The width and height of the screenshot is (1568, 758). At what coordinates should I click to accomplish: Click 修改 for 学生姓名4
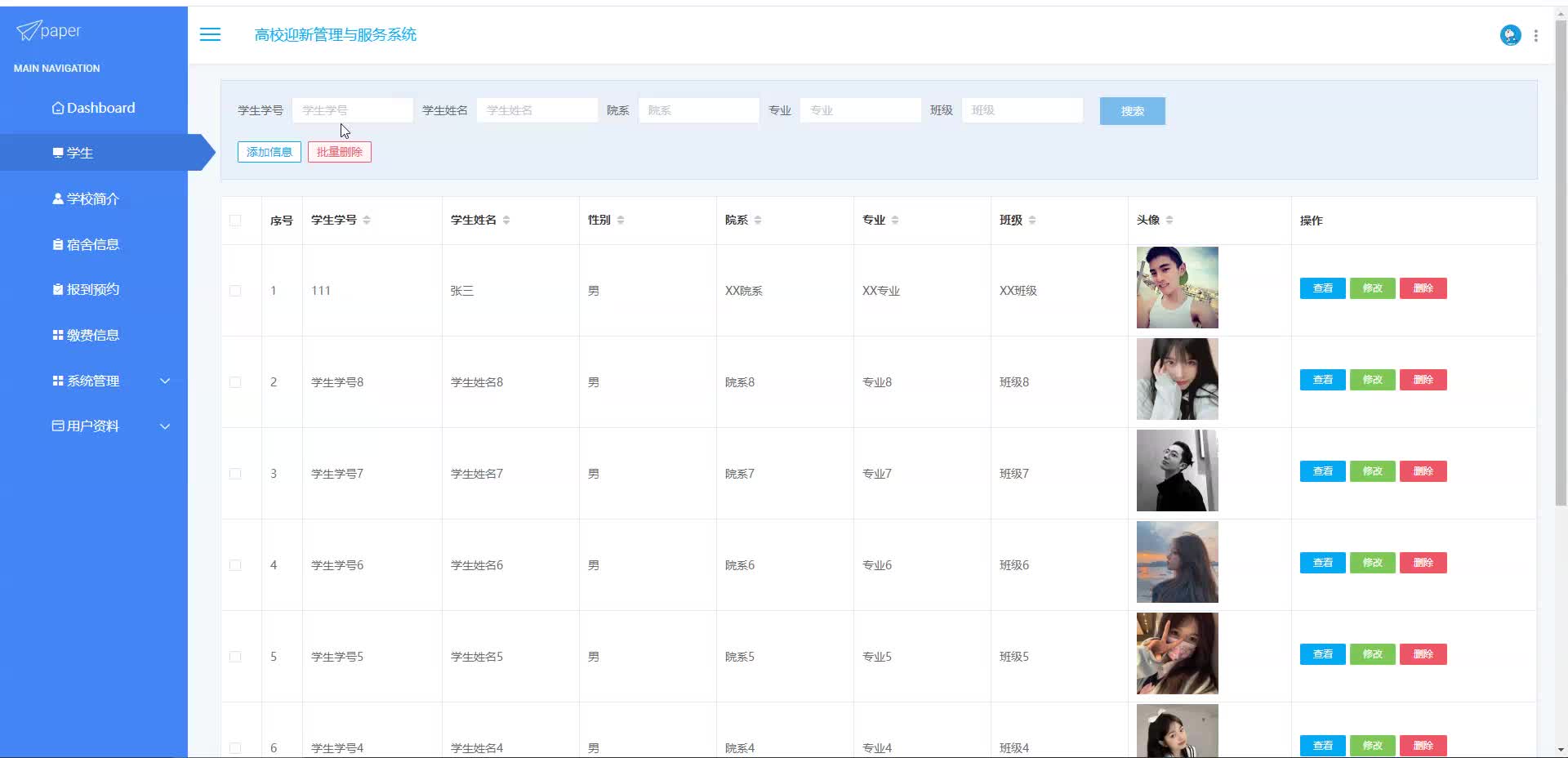1373,746
